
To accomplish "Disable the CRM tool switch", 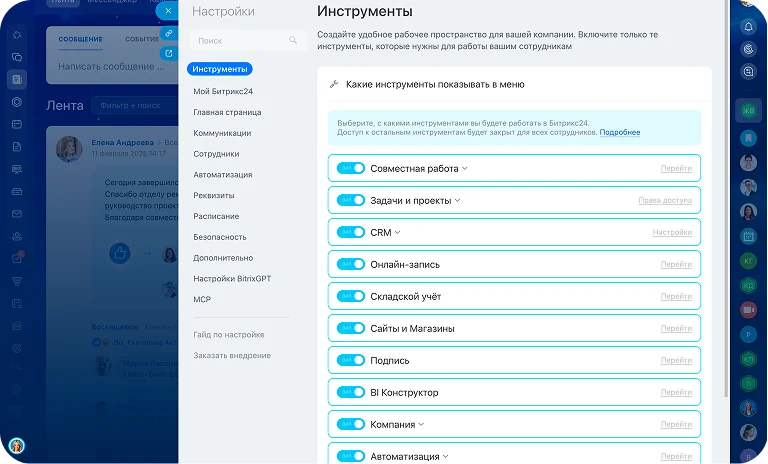I will pyautogui.click(x=351, y=232).
